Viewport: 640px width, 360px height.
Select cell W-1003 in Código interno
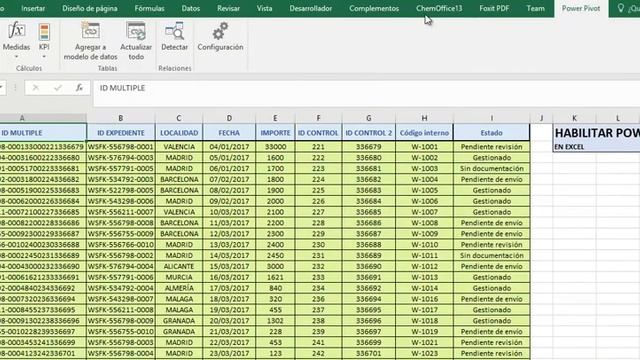[424, 168]
